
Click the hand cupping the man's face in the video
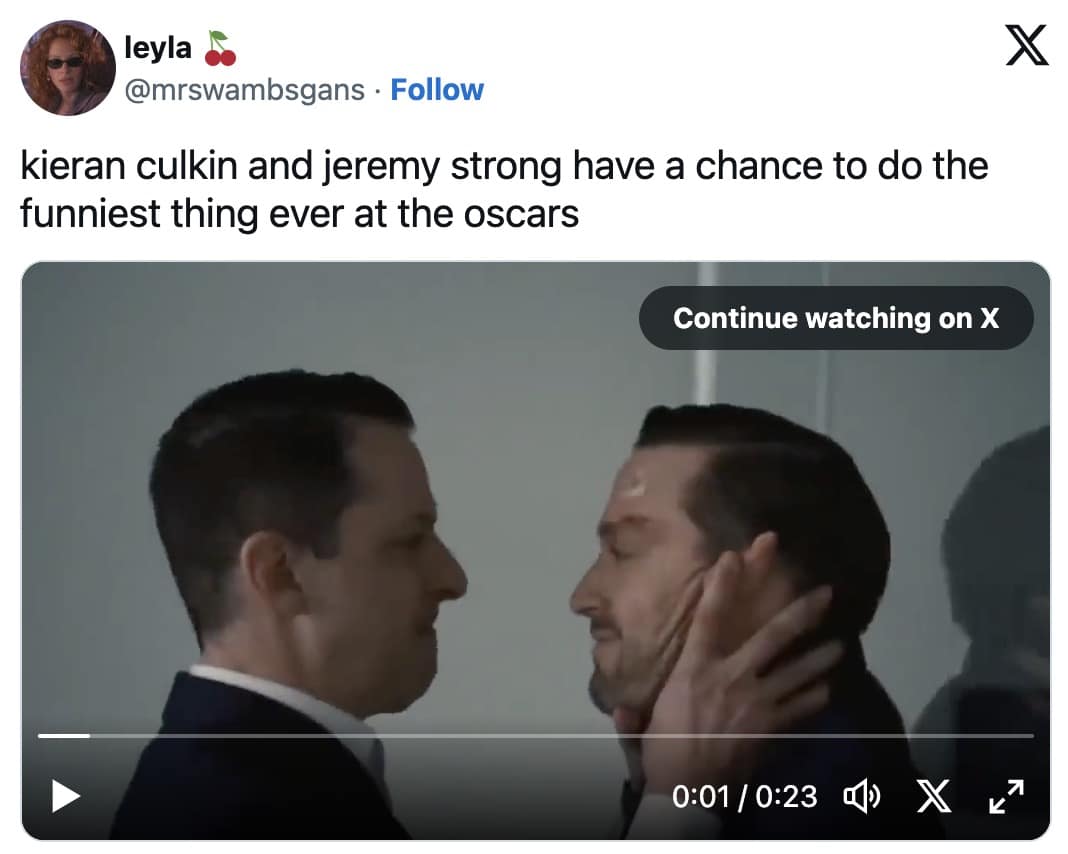(740, 650)
